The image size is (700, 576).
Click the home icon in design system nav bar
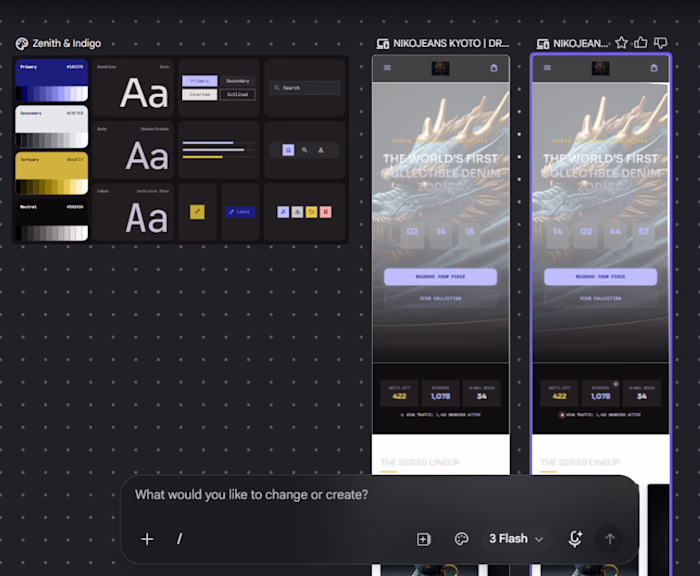(288, 150)
